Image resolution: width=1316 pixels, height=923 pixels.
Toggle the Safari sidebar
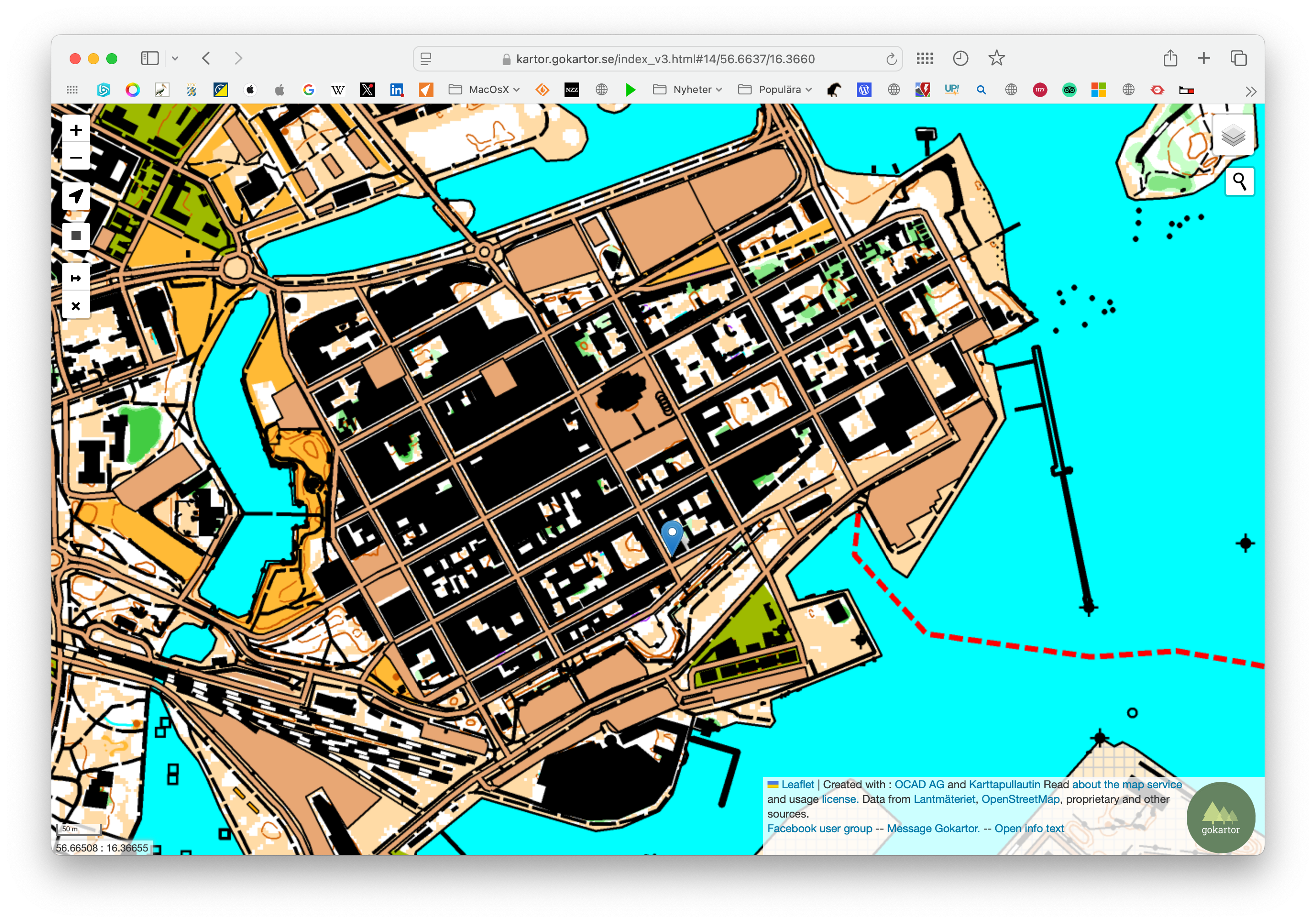point(149,59)
